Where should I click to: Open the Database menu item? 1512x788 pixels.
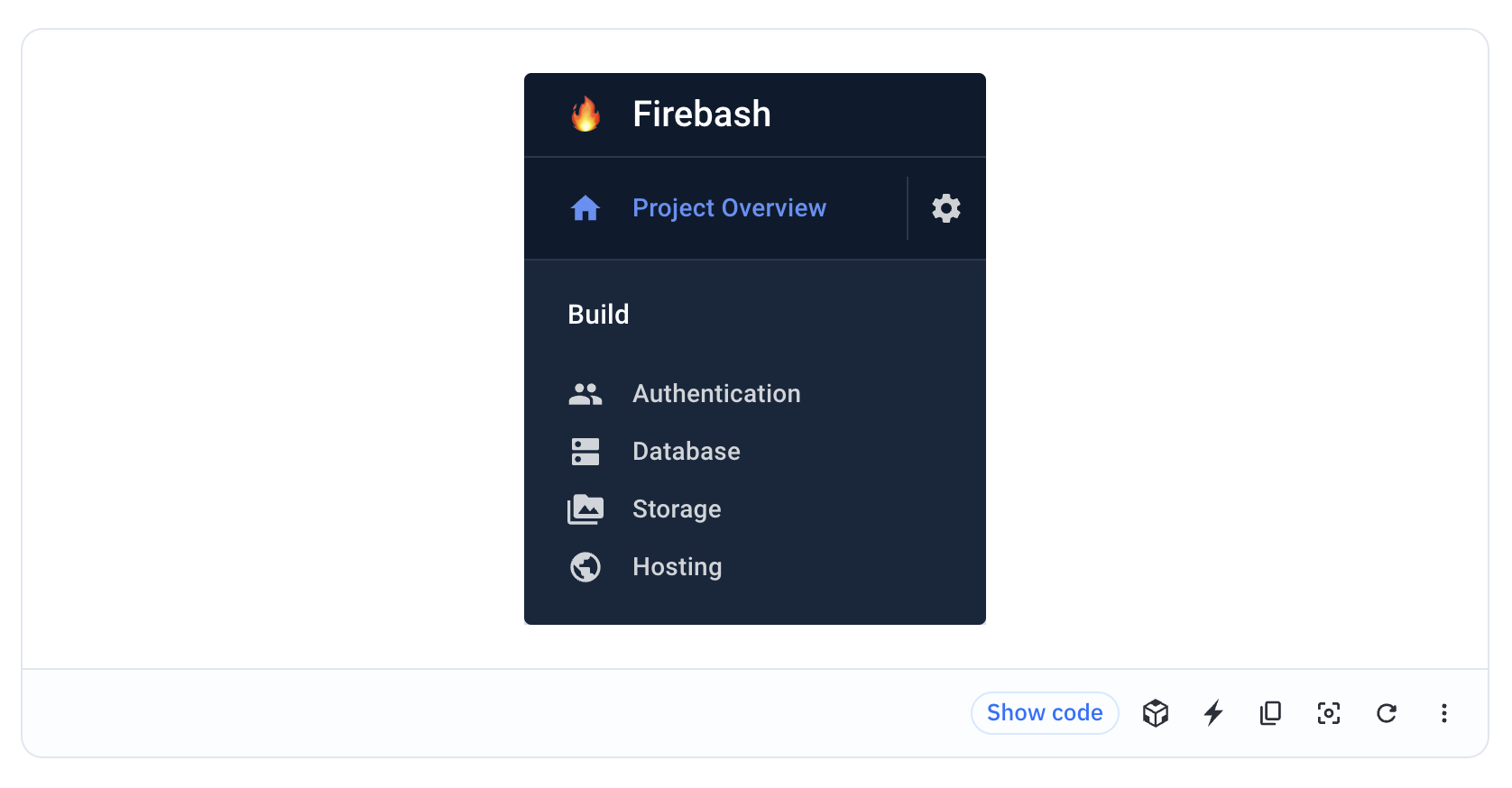click(x=755, y=452)
